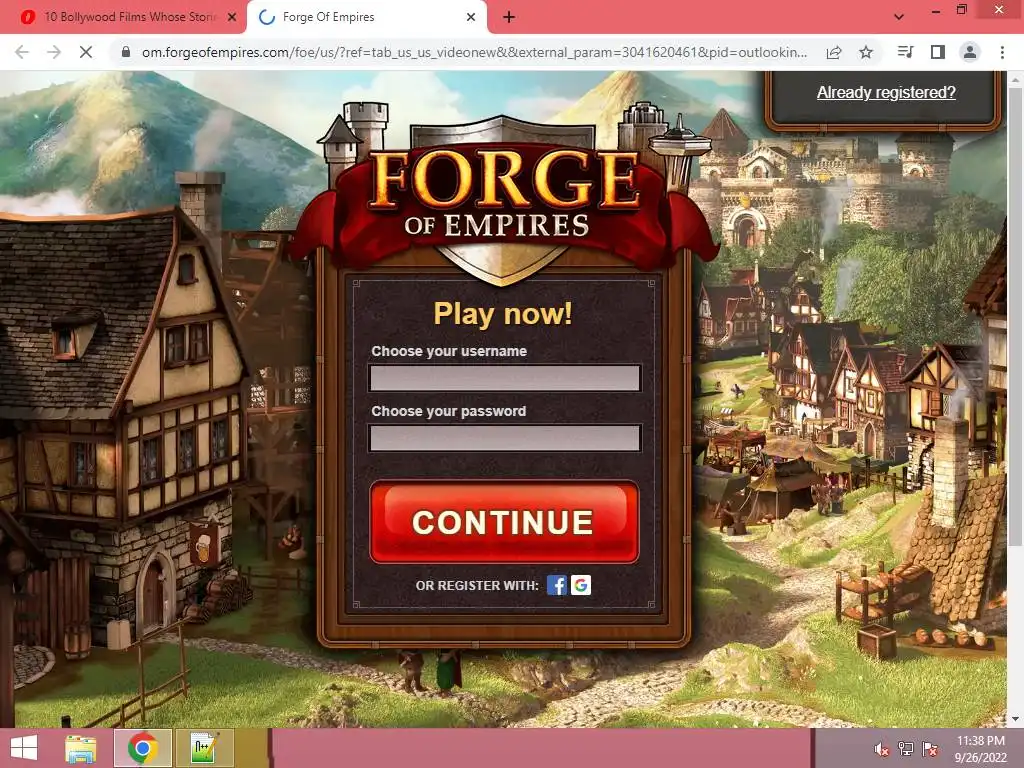Image resolution: width=1024 pixels, height=768 pixels.
Task: Click the page vertical scrollbar
Action: tap(1016, 317)
